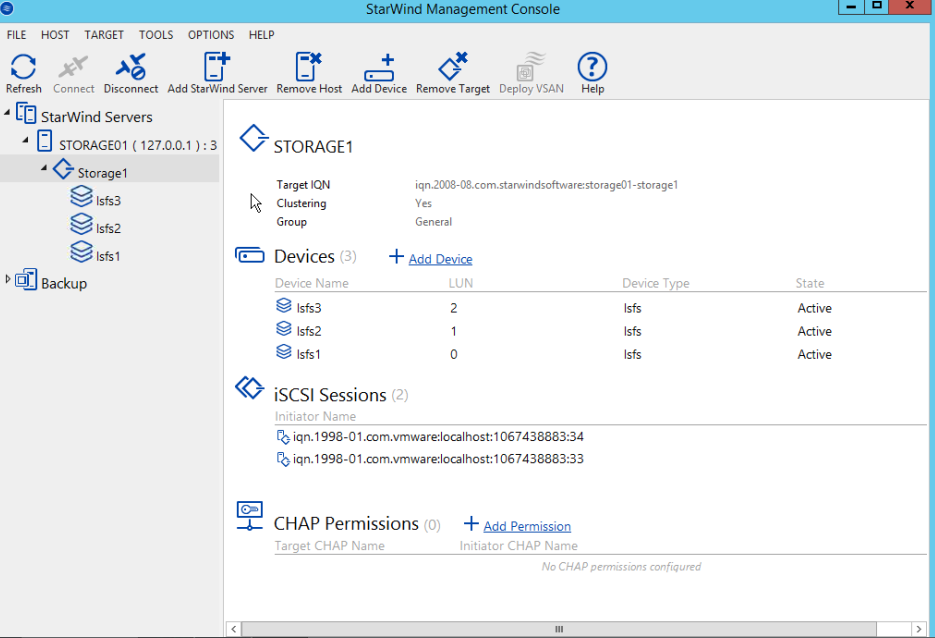
Task: Click Initiator Name column header
Action: coord(315,416)
